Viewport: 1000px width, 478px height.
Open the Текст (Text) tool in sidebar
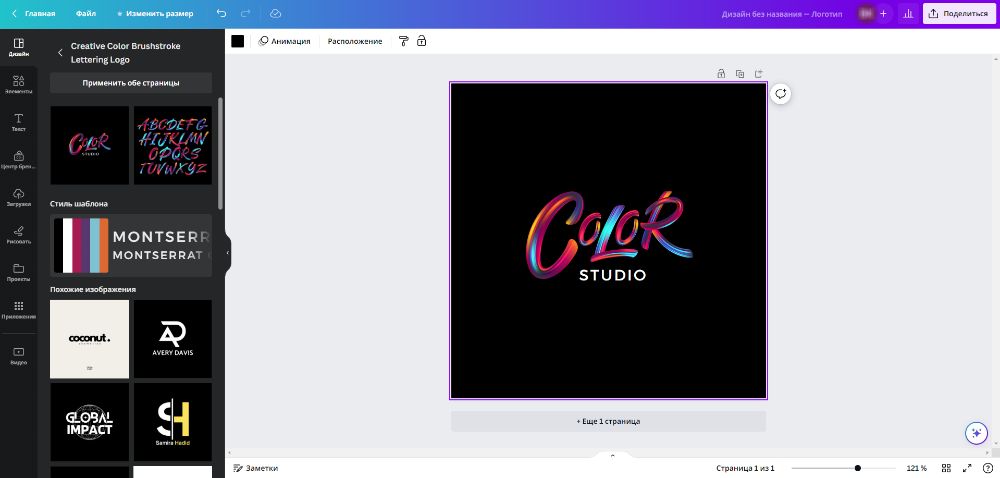point(18,122)
